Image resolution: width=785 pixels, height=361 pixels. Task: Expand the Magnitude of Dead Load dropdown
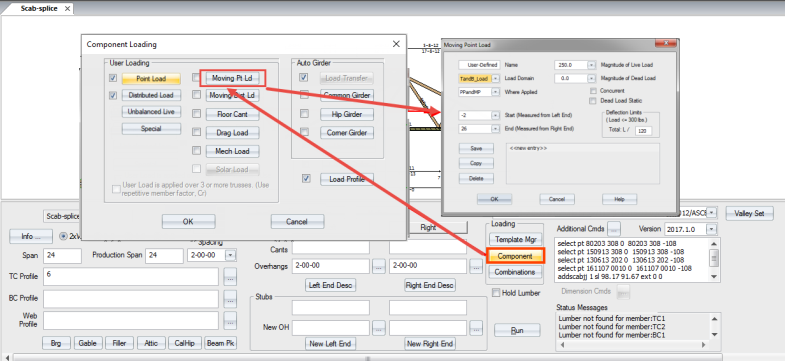591,79
